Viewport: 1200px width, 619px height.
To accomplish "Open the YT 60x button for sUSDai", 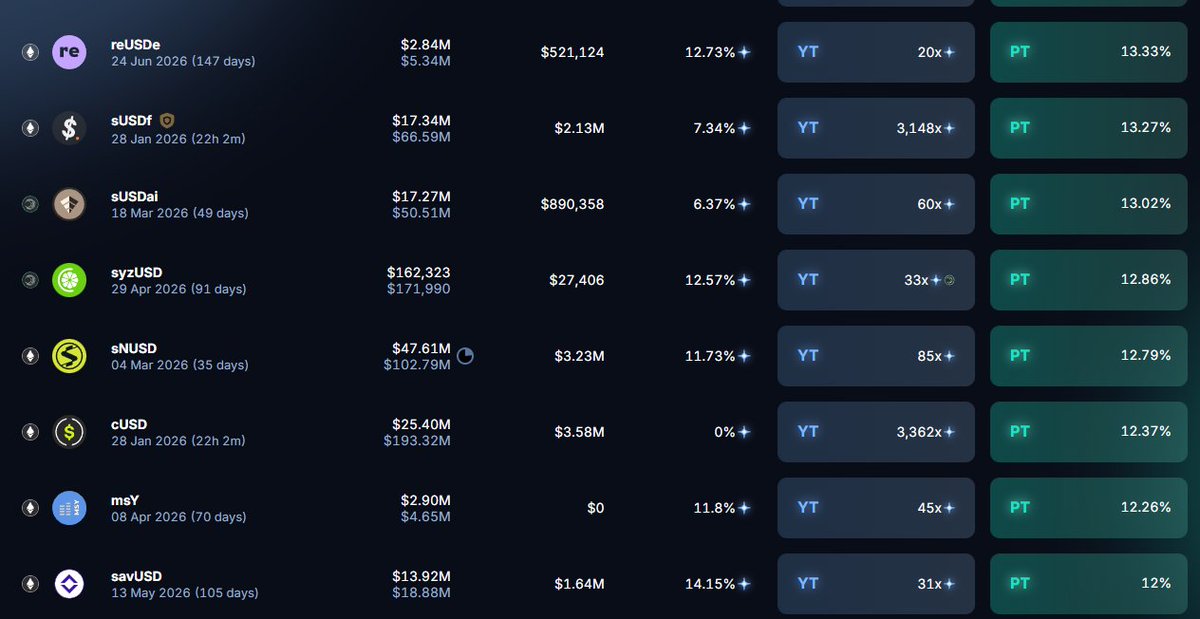I will [876, 204].
